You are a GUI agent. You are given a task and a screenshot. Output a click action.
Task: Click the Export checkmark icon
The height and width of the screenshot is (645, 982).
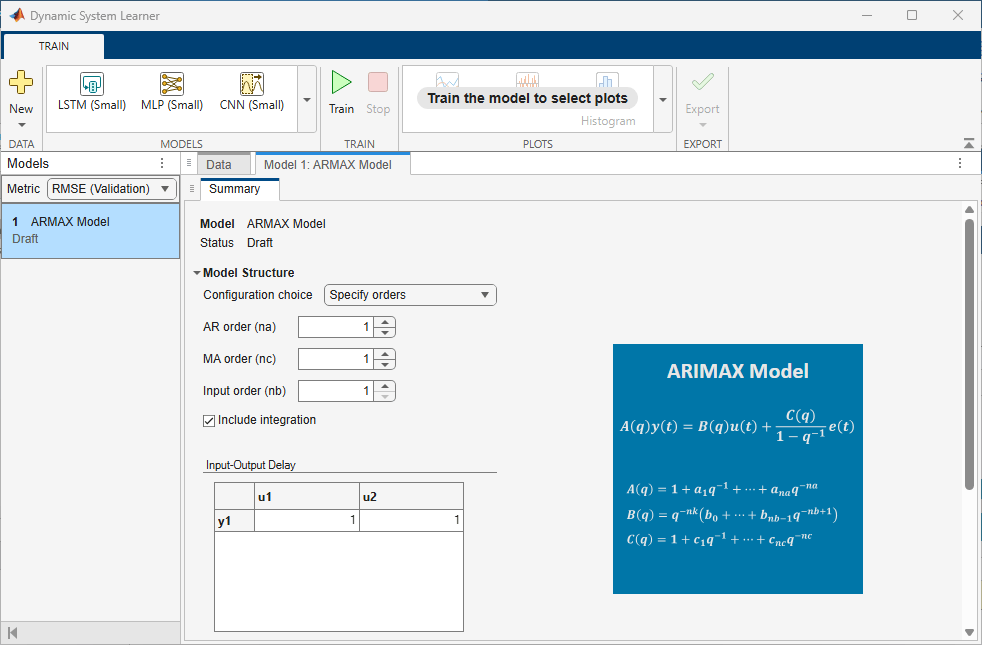click(702, 82)
